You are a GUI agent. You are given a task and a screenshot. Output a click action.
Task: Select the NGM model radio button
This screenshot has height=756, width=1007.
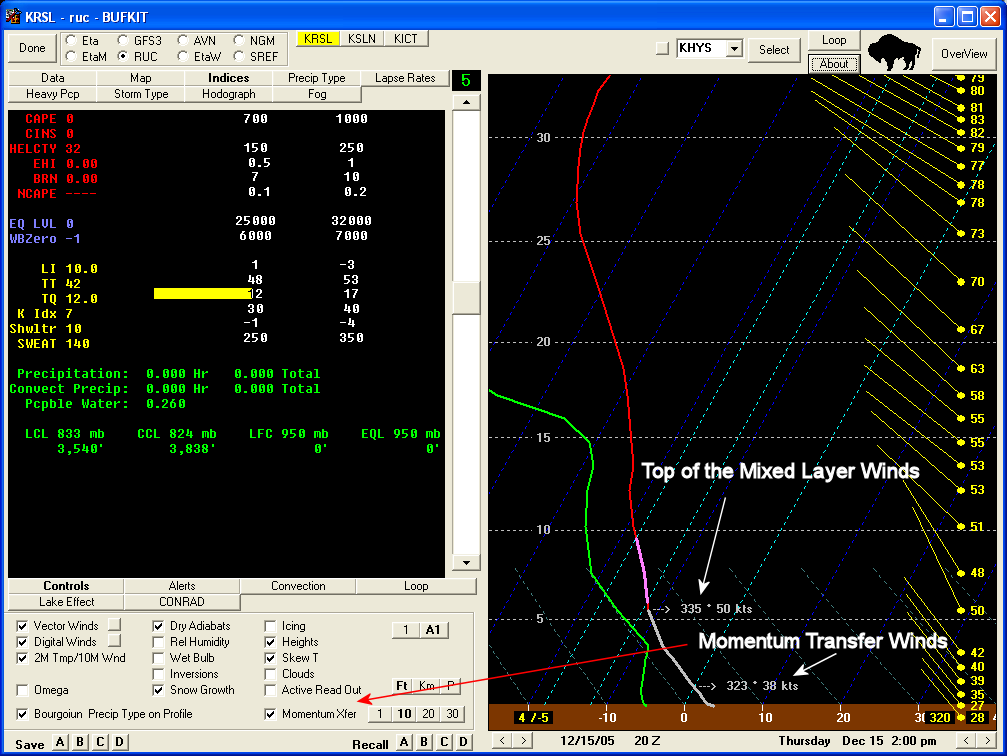239,40
